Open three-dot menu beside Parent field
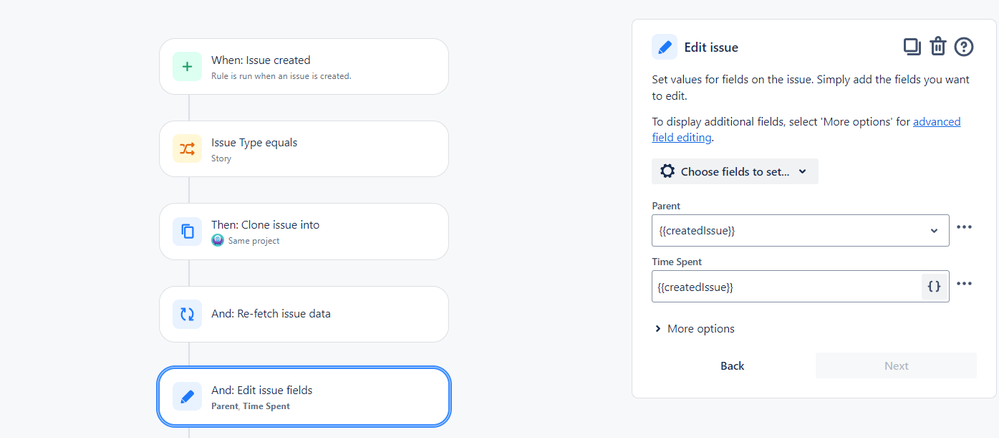Image resolution: width=999 pixels, height=438 pixels. [x=964, y=227]
